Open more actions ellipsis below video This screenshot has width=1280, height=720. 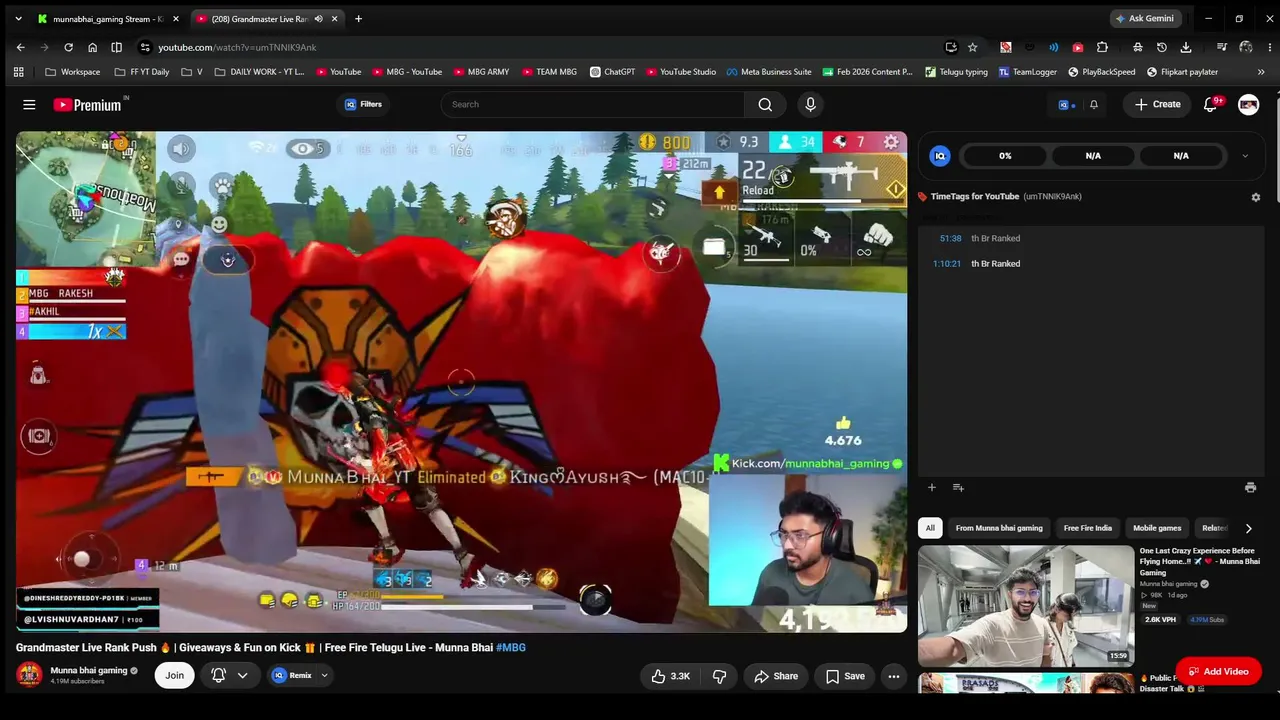coord(894,676)
